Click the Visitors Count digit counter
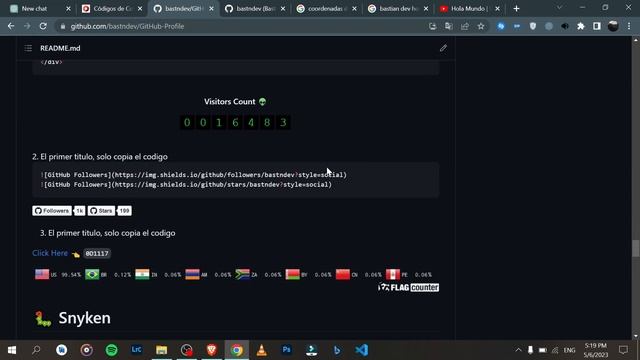Image resolution: width=640 pixels, height=360 pixels. tap(236, 122)
